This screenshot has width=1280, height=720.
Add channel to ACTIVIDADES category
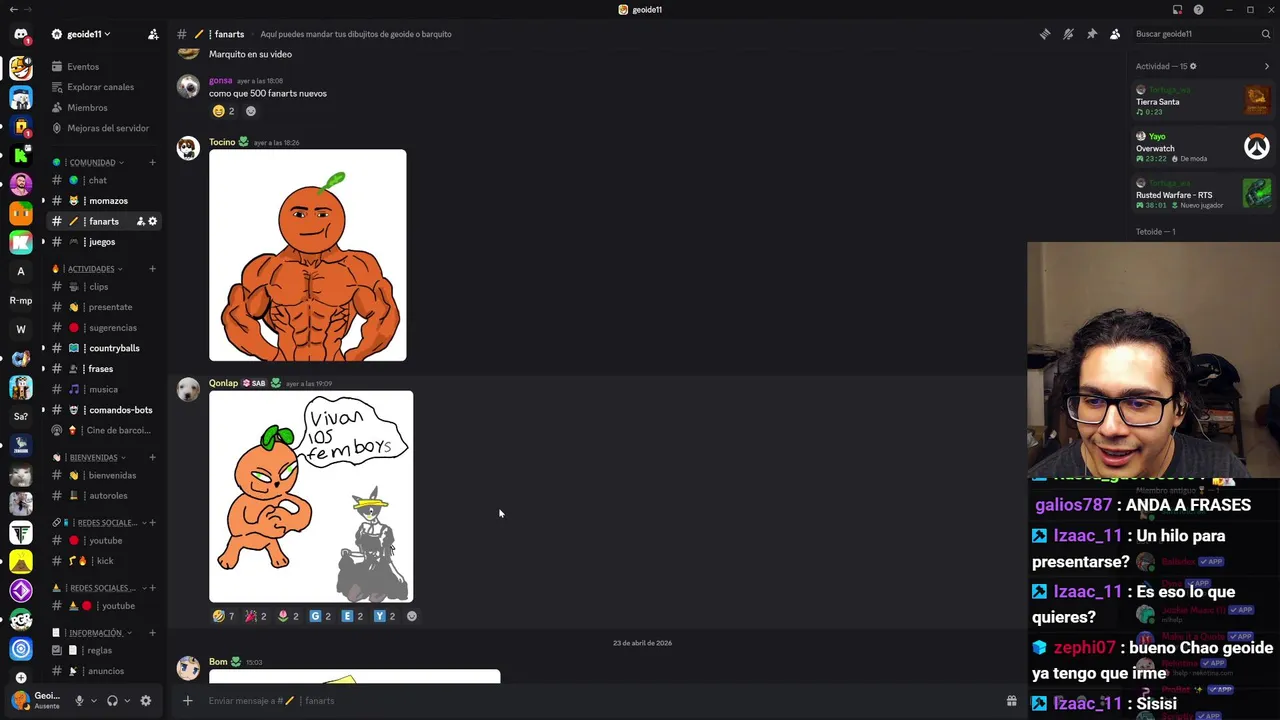click(152, 268)
